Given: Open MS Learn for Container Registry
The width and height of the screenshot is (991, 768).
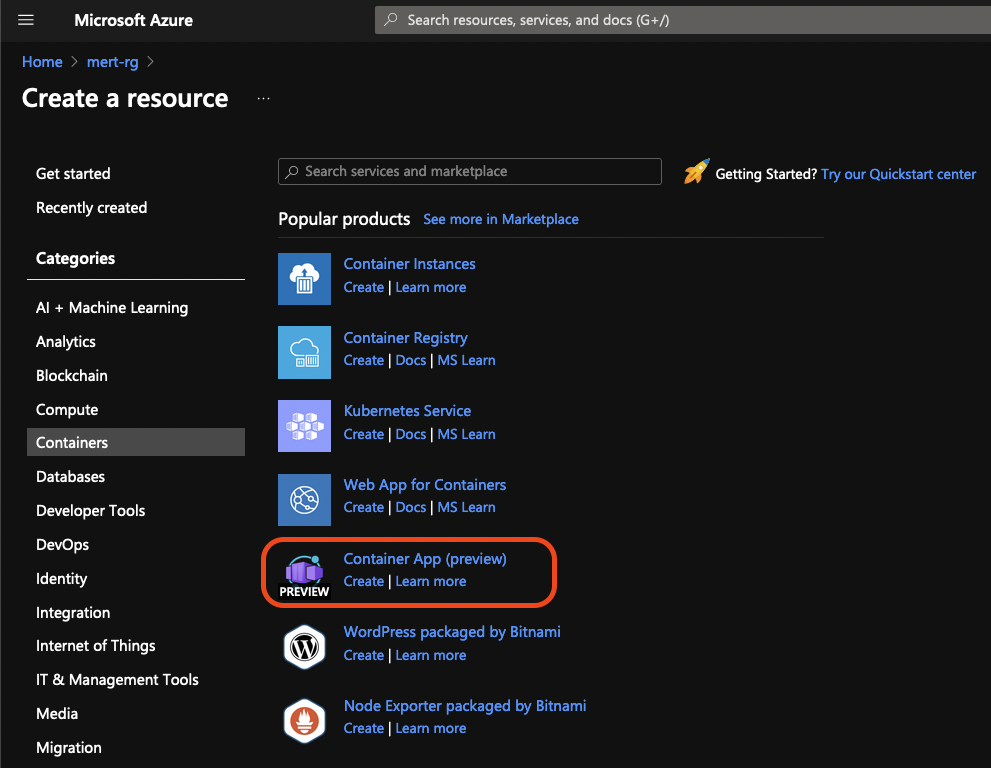Looking at the screenshot, I should pos(466,360).
